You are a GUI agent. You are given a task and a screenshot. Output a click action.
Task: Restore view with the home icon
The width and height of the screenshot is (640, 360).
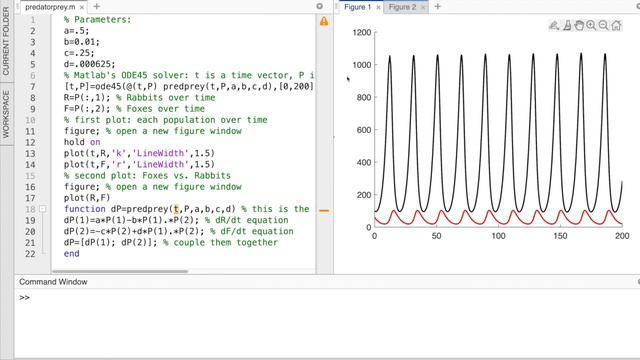[x=616, y=26]
